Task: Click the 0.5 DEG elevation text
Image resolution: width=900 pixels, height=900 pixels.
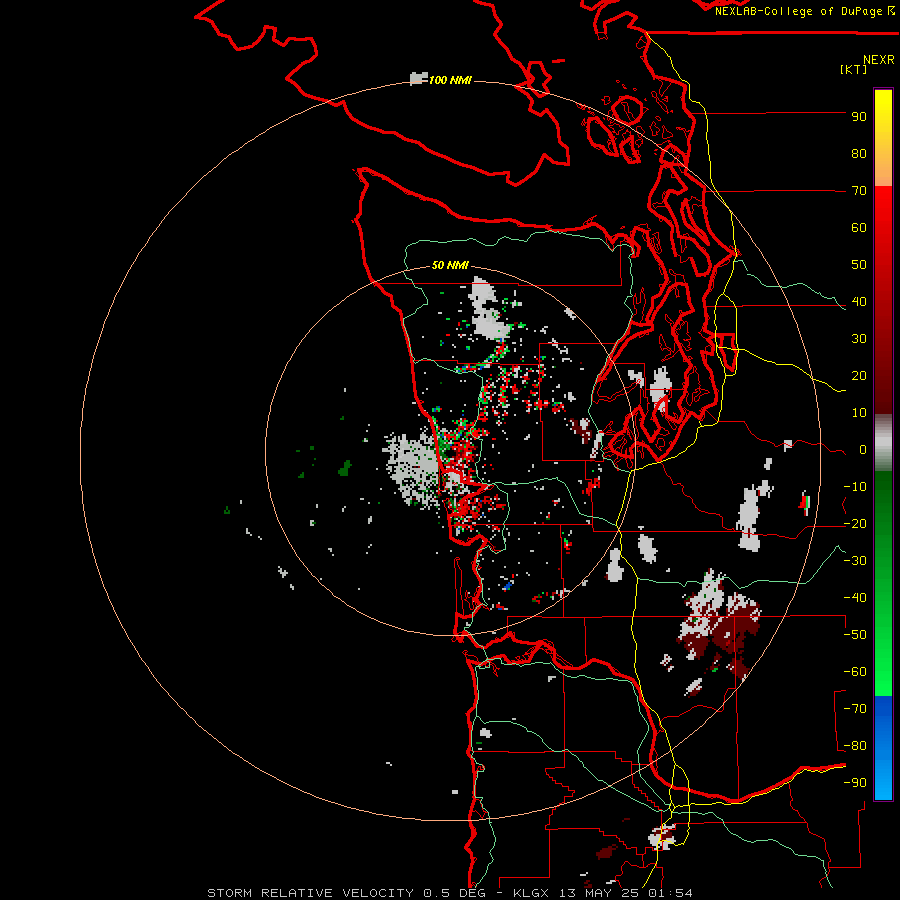Action: coord(455,893)
